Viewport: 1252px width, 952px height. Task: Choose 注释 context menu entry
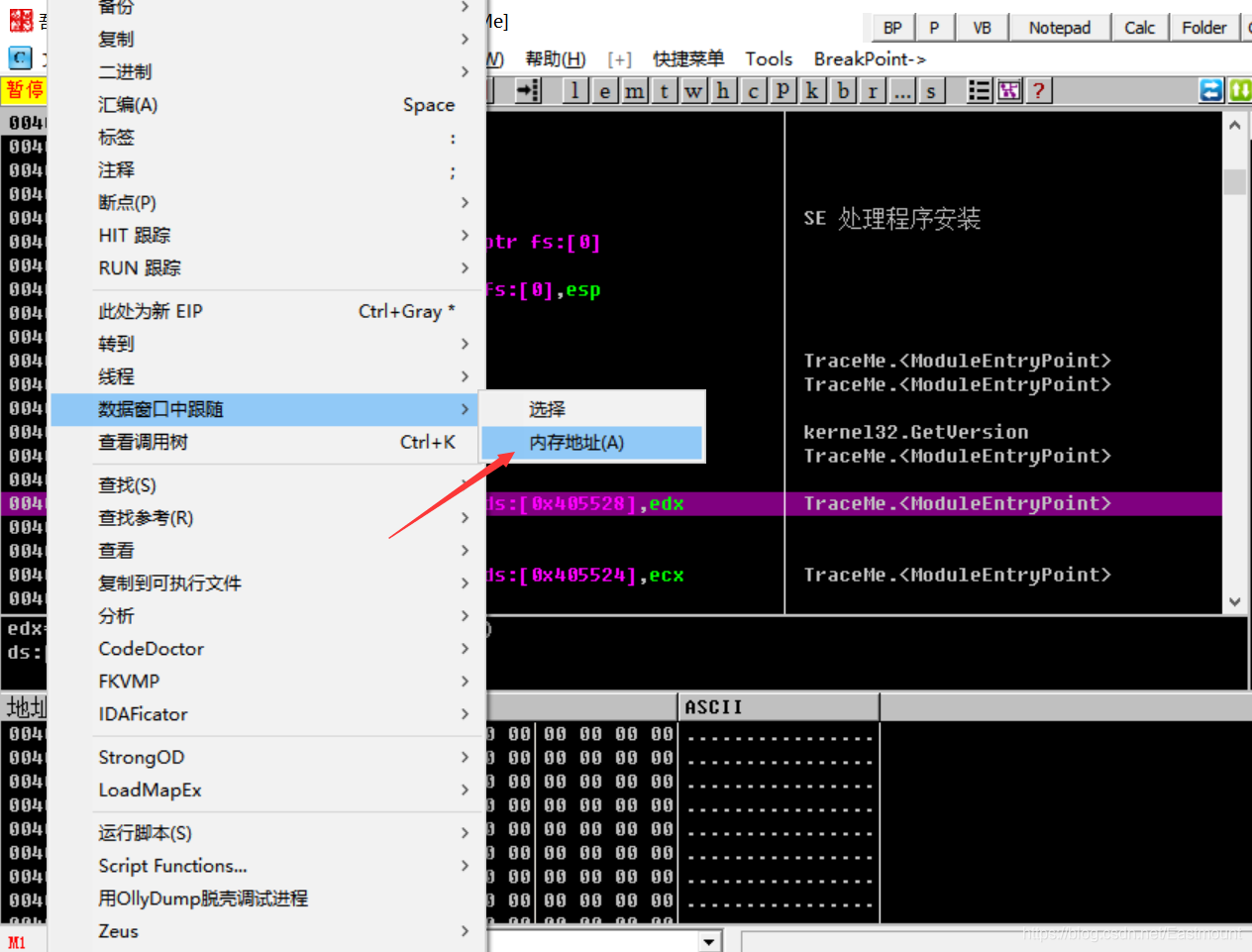[267, 169]
